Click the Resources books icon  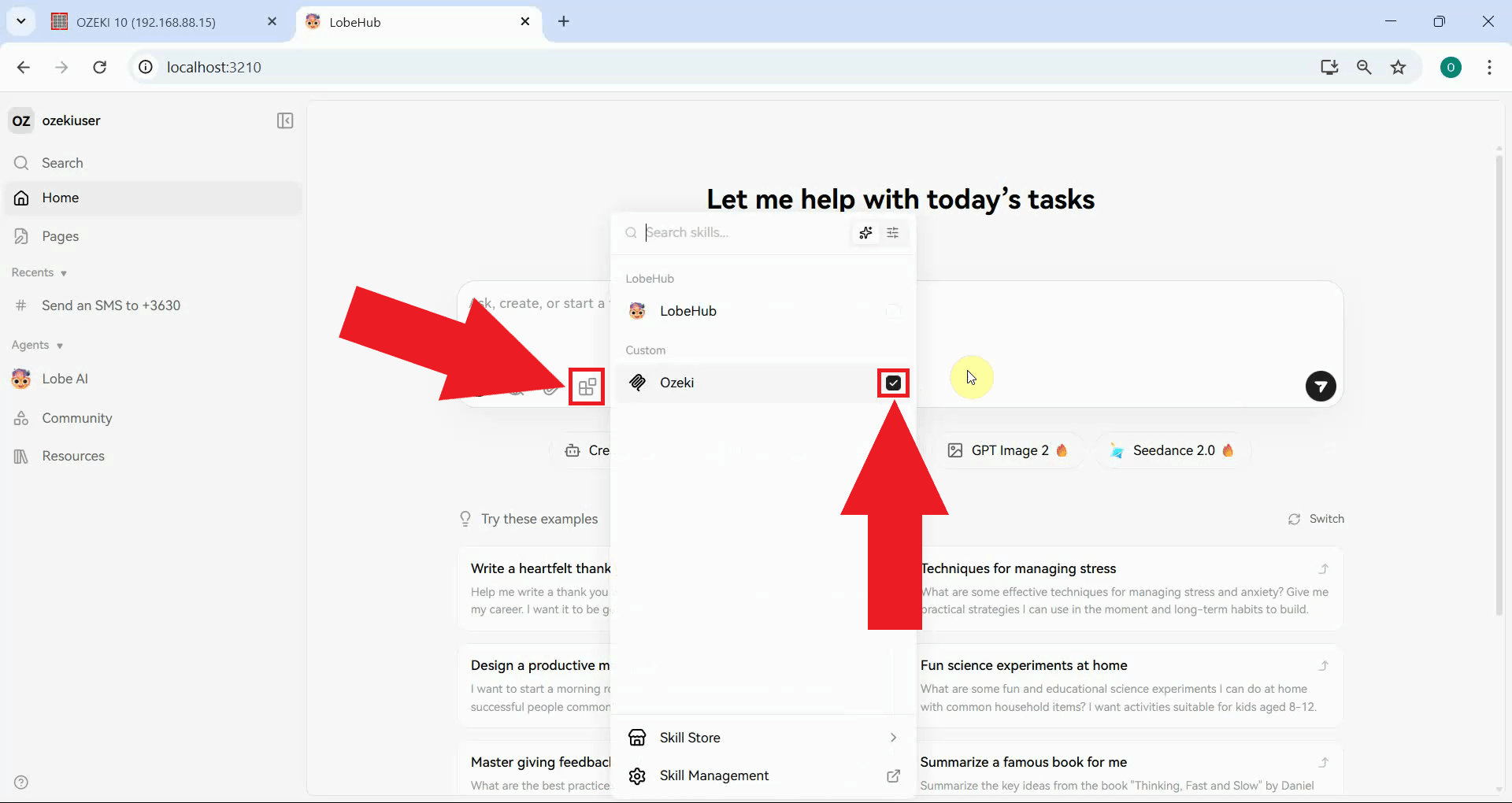tap(21, 456)
